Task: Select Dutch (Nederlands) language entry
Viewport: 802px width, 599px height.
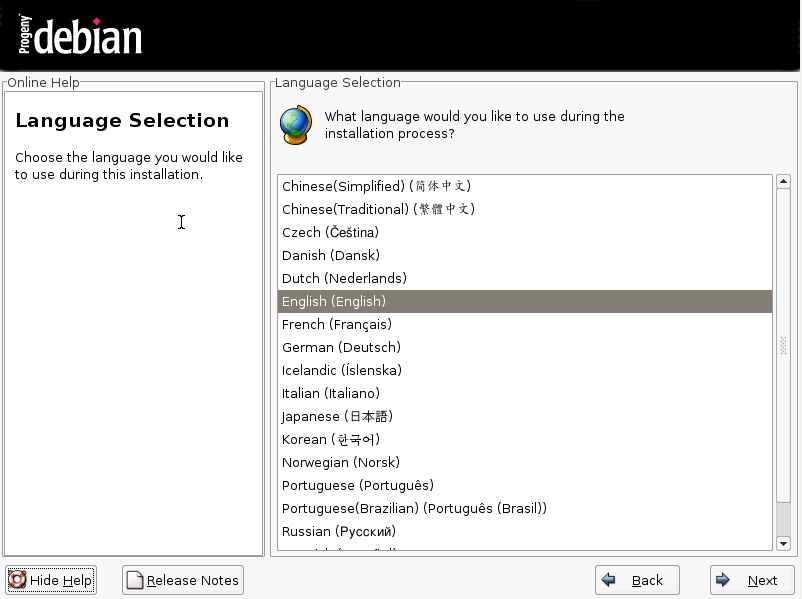Action: tap(344, 278)
